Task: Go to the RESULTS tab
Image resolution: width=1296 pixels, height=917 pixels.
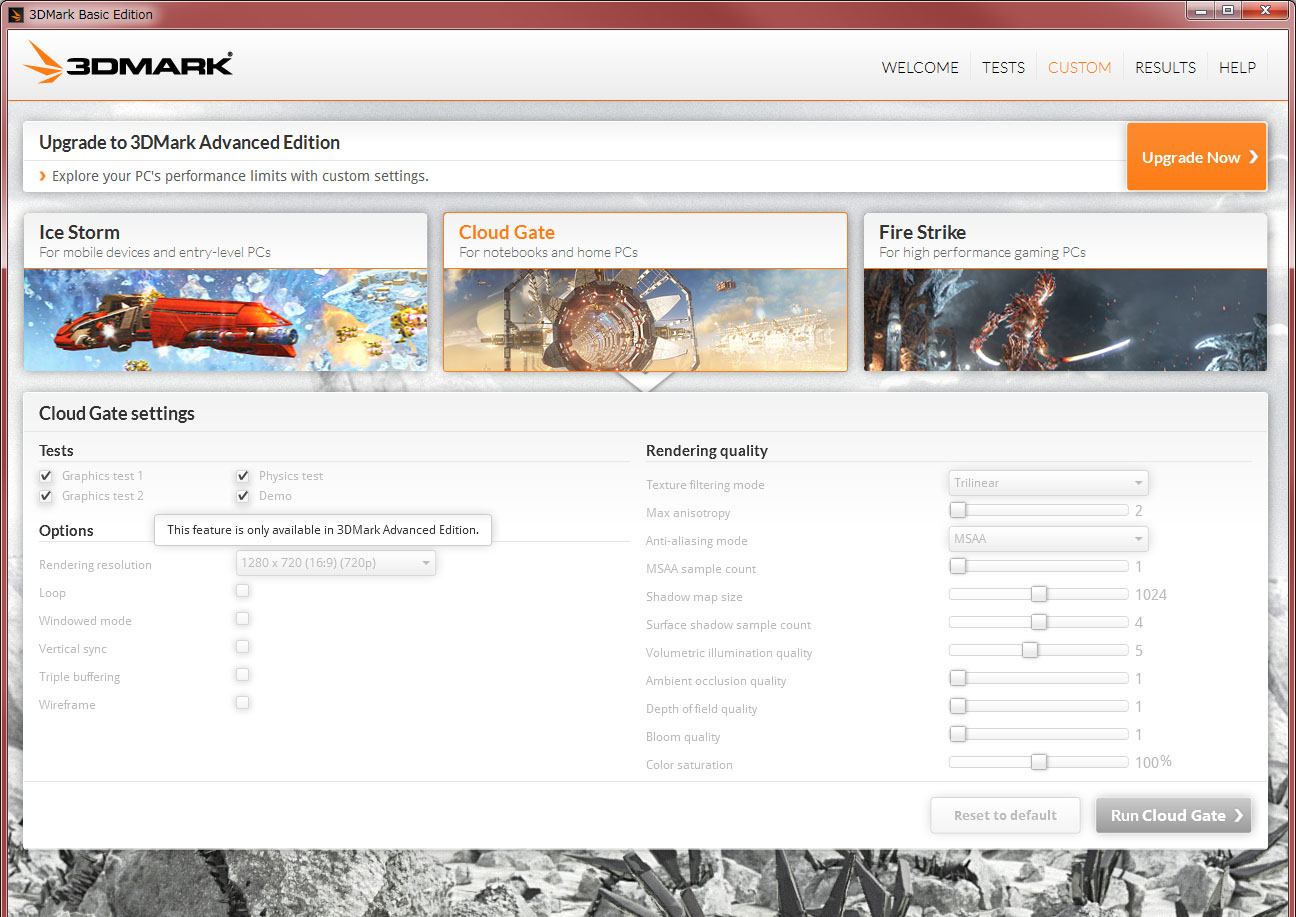Action: (x=1165, y=67)
